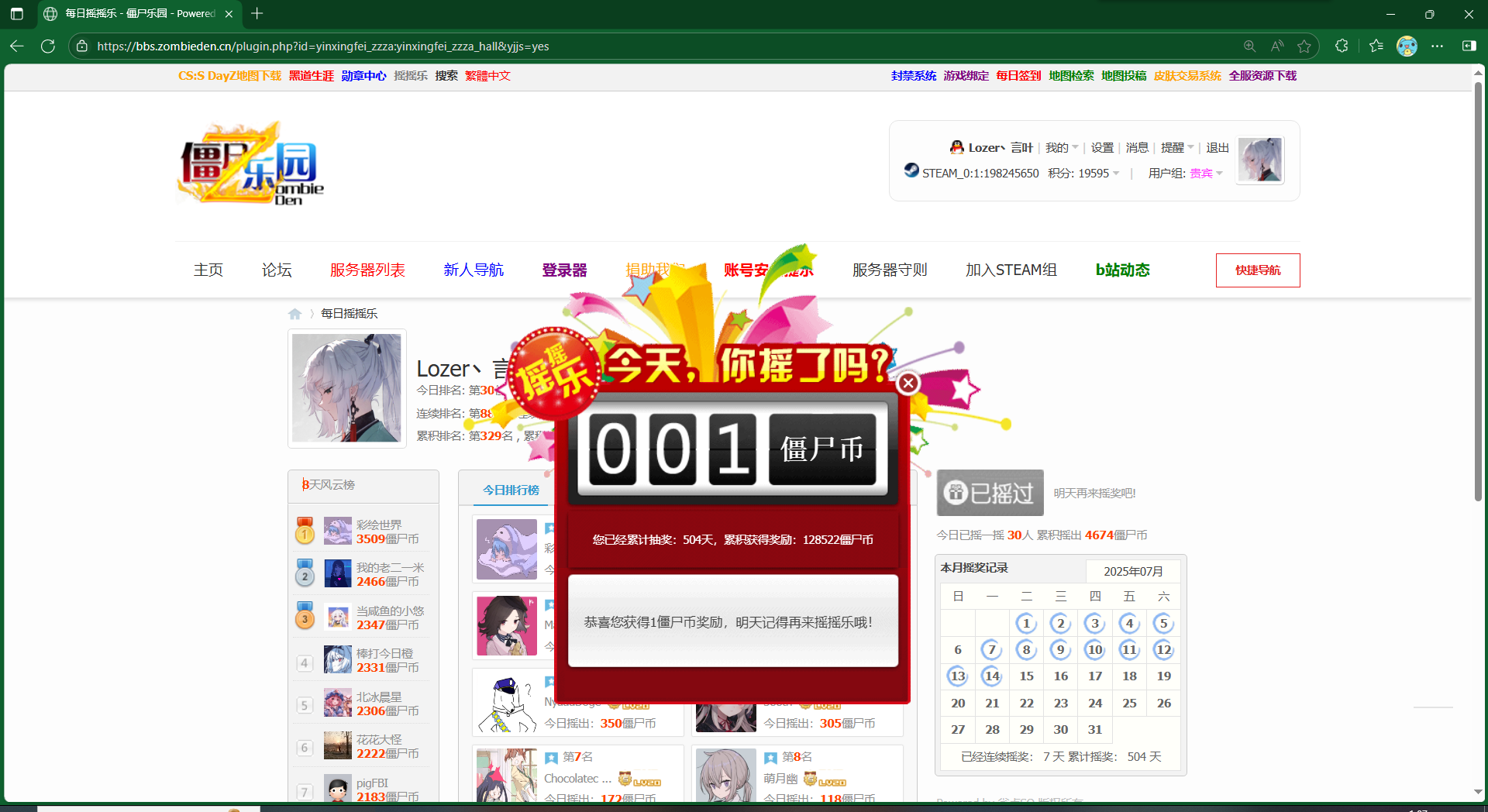The image size is (1488, 812).
Task: Select calendar day 14
Action: pos(992,676)
